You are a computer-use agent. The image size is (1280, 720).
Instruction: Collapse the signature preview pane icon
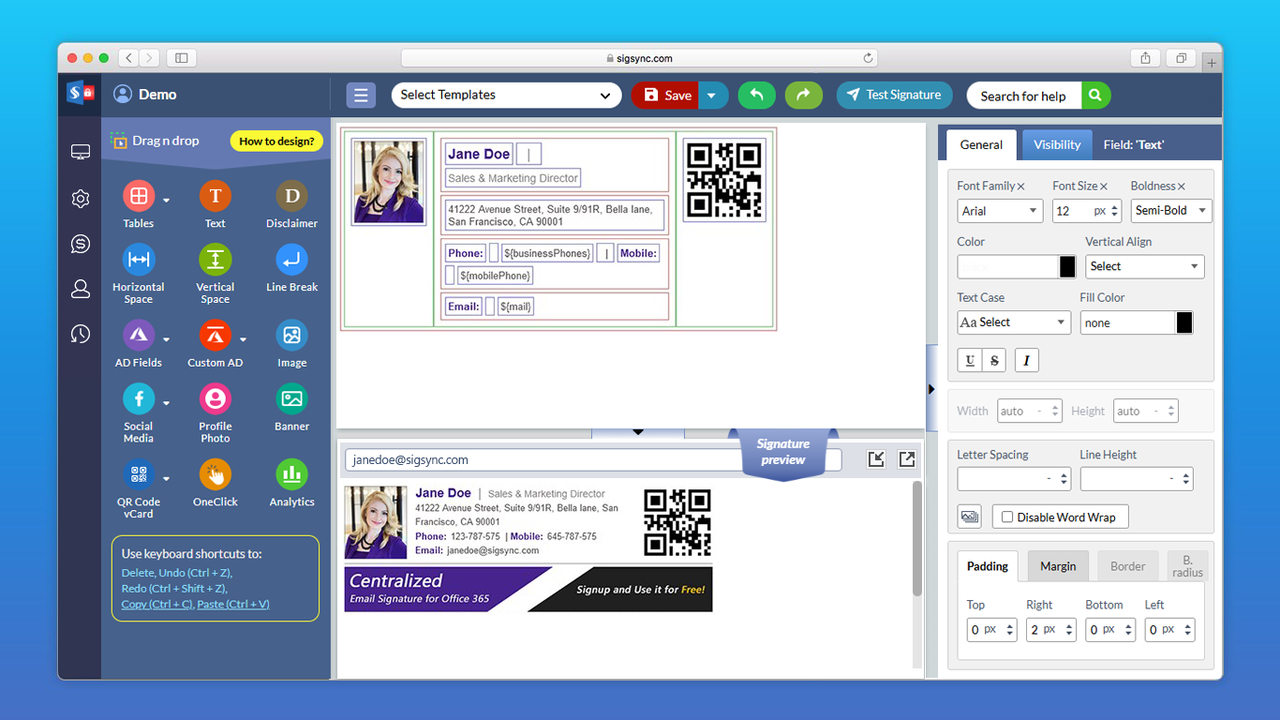pyautogui.click(x=876, y=459)
